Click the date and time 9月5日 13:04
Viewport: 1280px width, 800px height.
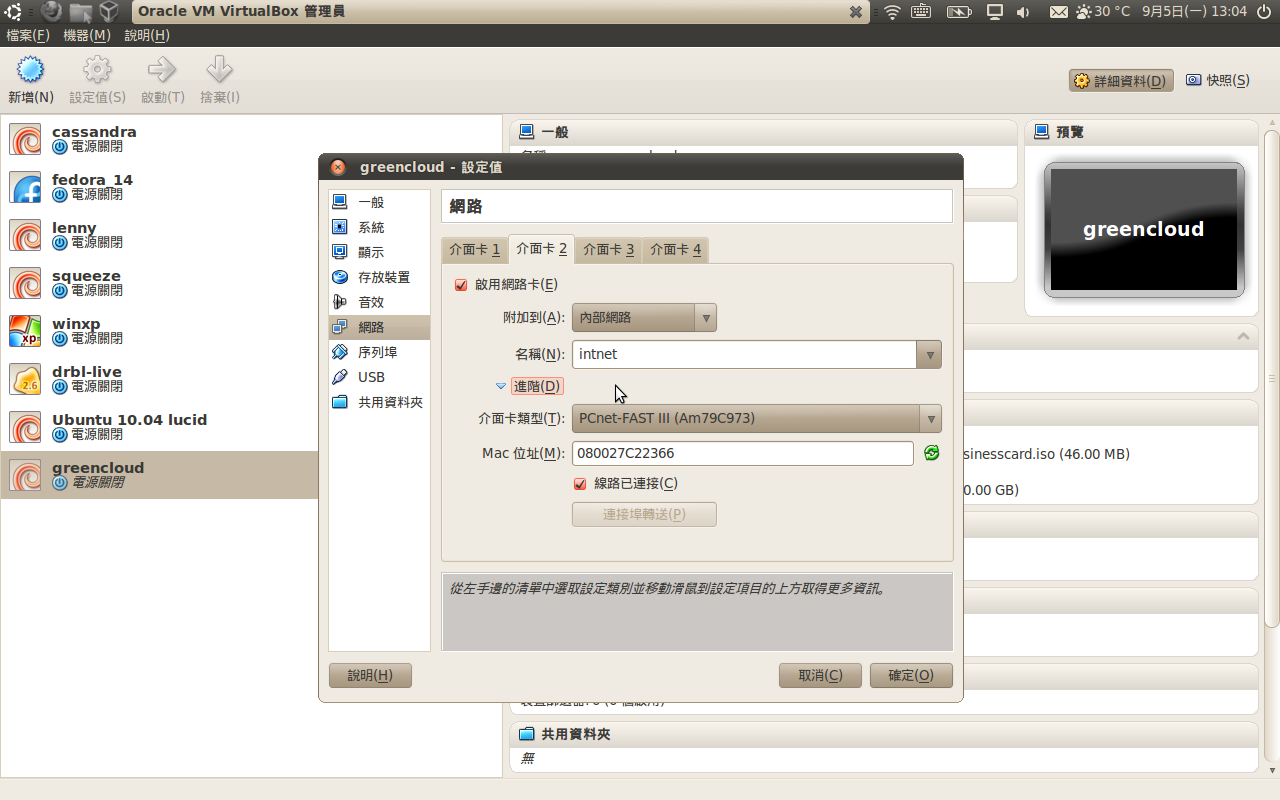tap(1194, 12)
